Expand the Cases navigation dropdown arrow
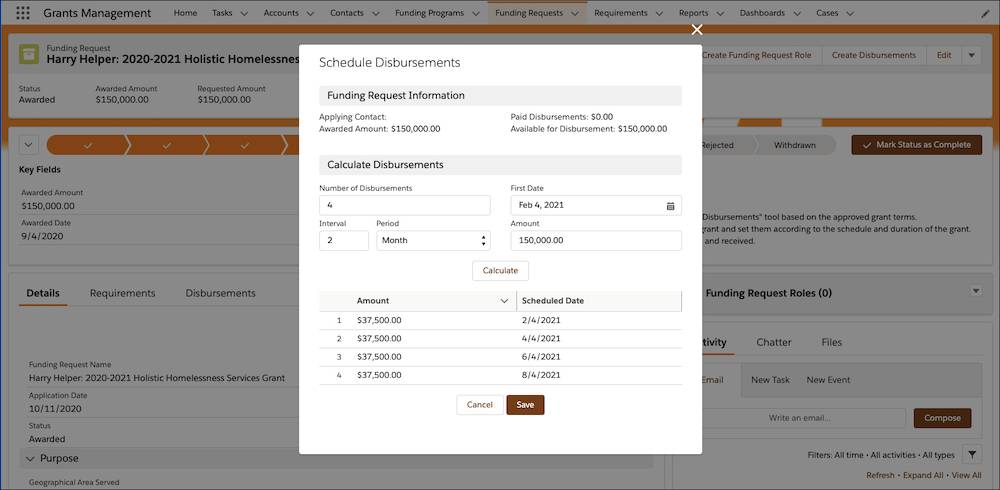The width and height of the screenshot is (1000, 490). tap(850, 13)
